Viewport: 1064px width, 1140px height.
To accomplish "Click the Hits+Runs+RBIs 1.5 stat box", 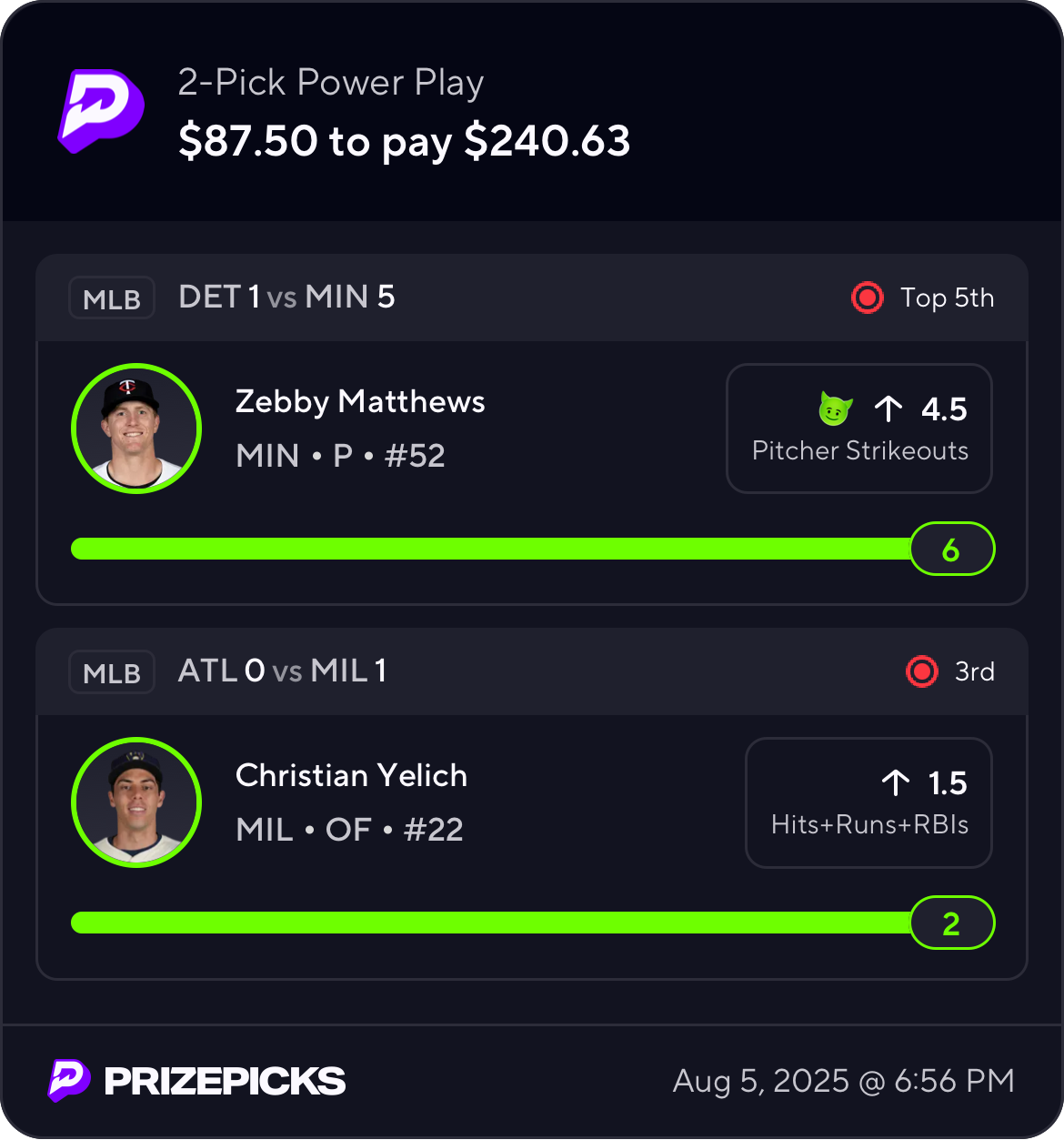I will tap(868, 802).
